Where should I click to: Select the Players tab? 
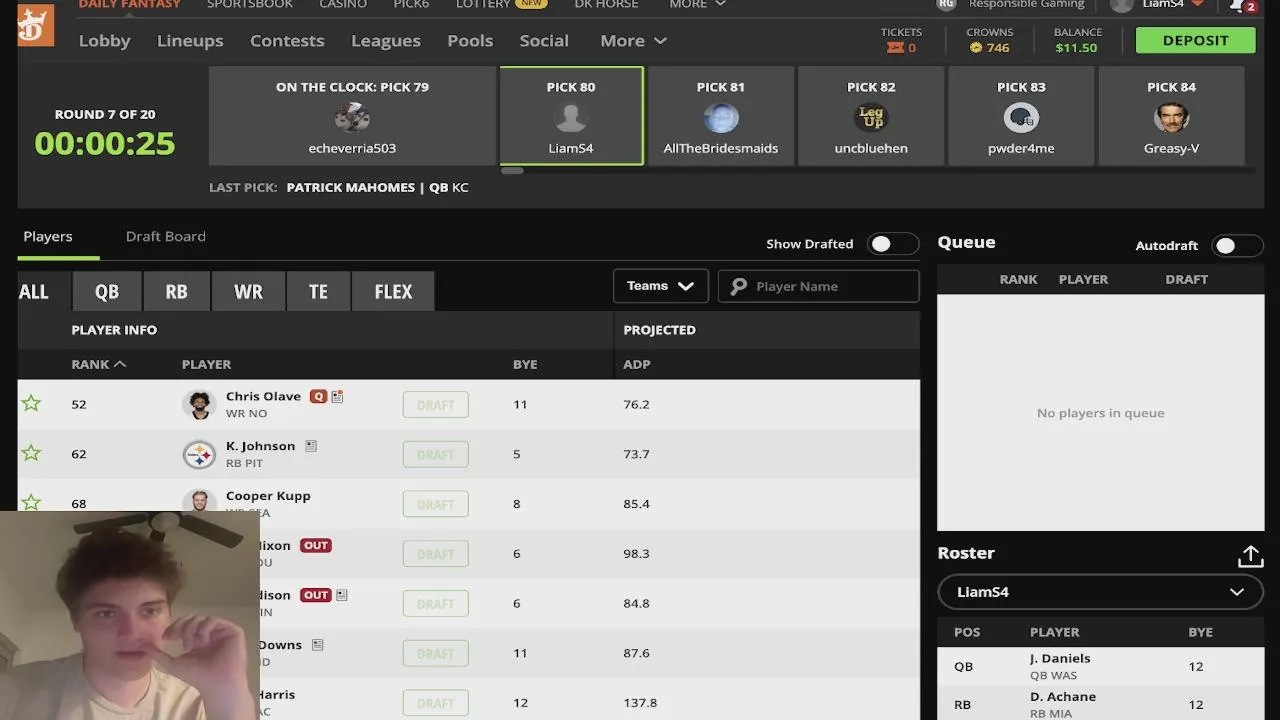pyautogui.click(x=48, y=237)
